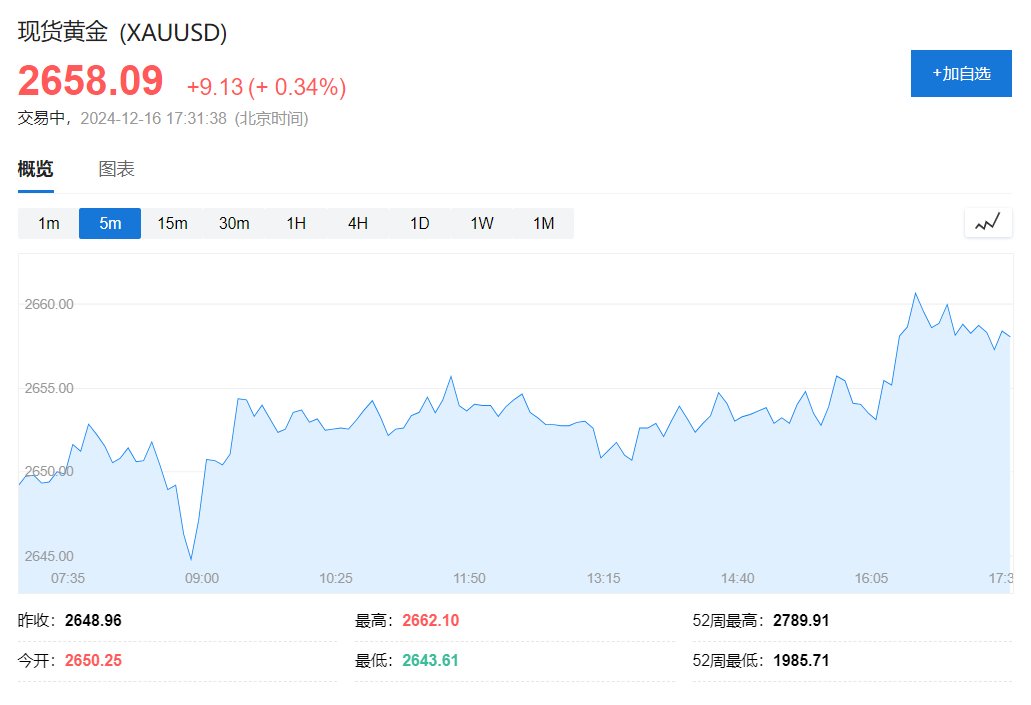Click the 现货黄金 (XAUUSD) title
The width and height of the screenshot is (1031, 705).
122,33
